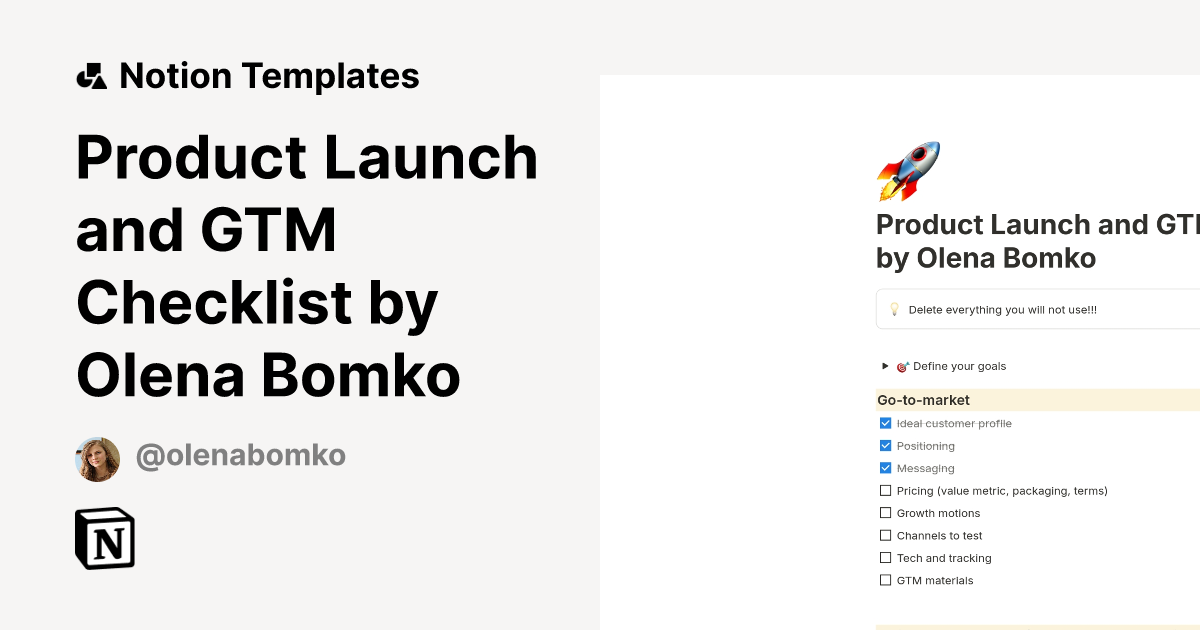
Task: Click the lightbulb icon in the callout
Action: coord(894,309)
